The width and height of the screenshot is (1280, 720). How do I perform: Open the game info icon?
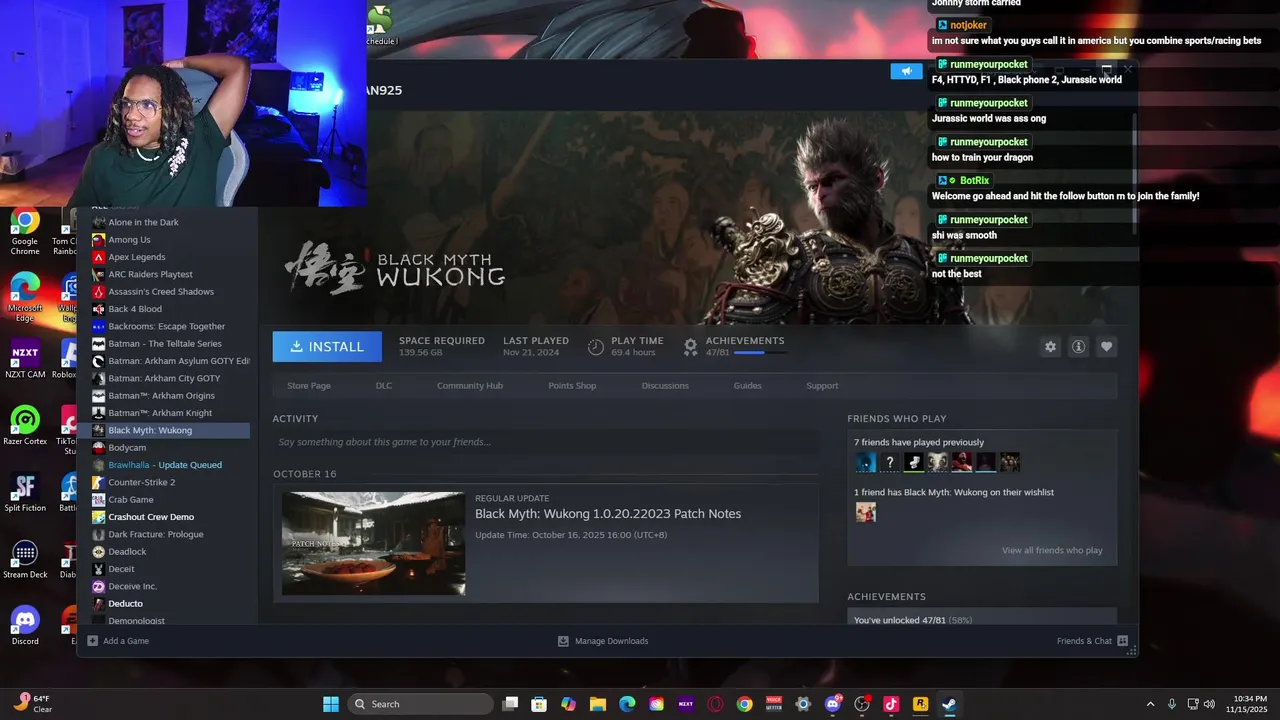[x=1078, y=347]
